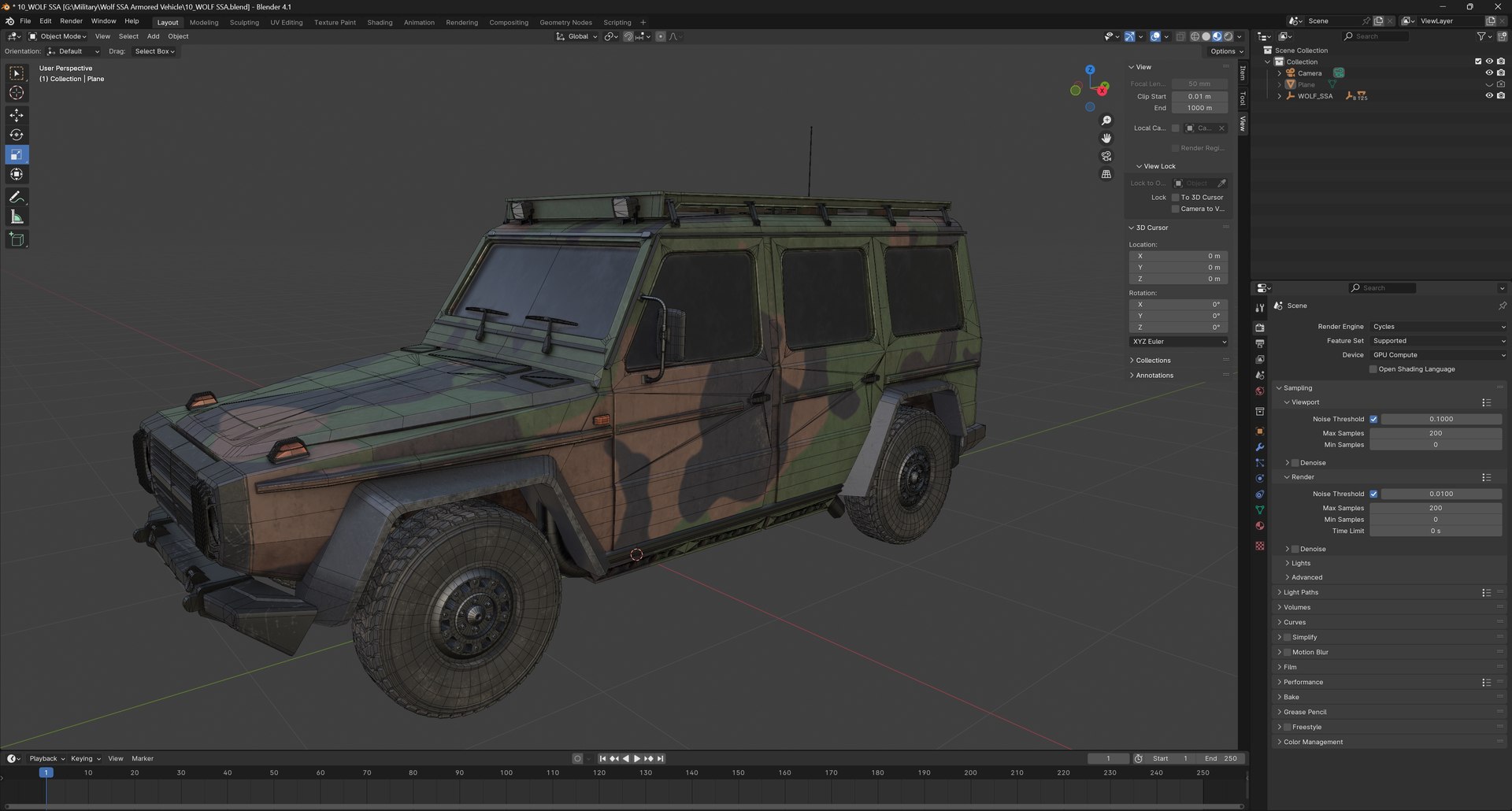Toggle the camera view icon
This screenshot has height=811, width=1512.
(1106, 156)
